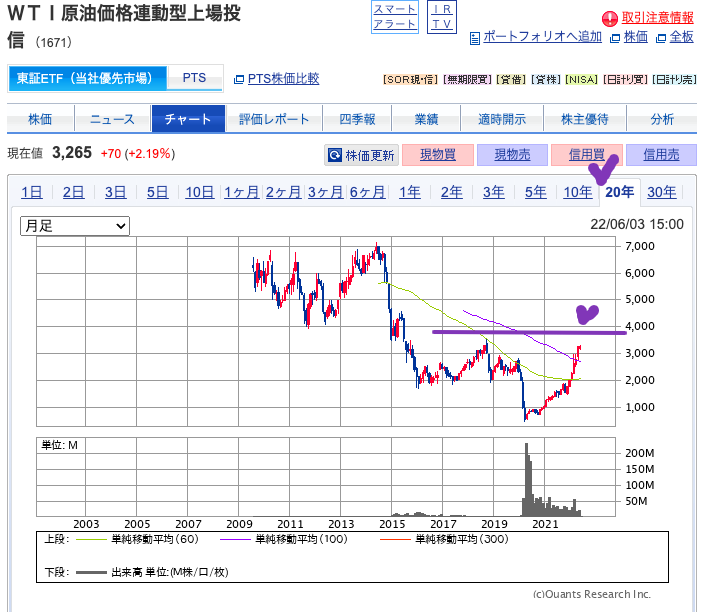Click the refresh icon on 株価更新 button
704x612 pixels.
(x=334, y=155)
